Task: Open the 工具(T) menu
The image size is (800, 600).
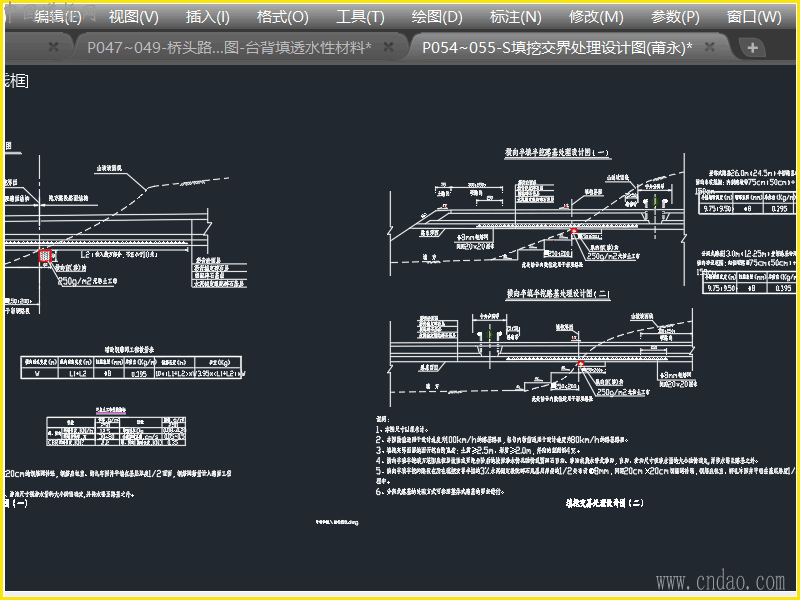Action: coord(360,17)
